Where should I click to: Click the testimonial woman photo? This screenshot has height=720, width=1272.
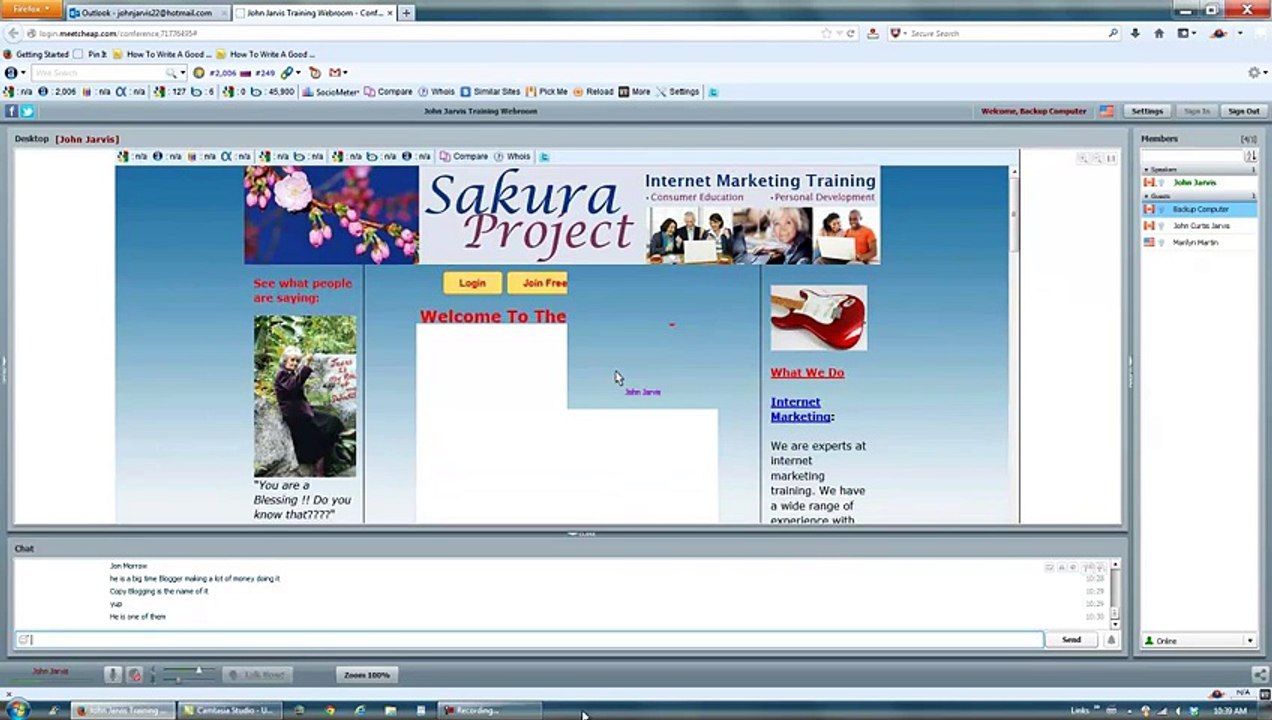305,396
